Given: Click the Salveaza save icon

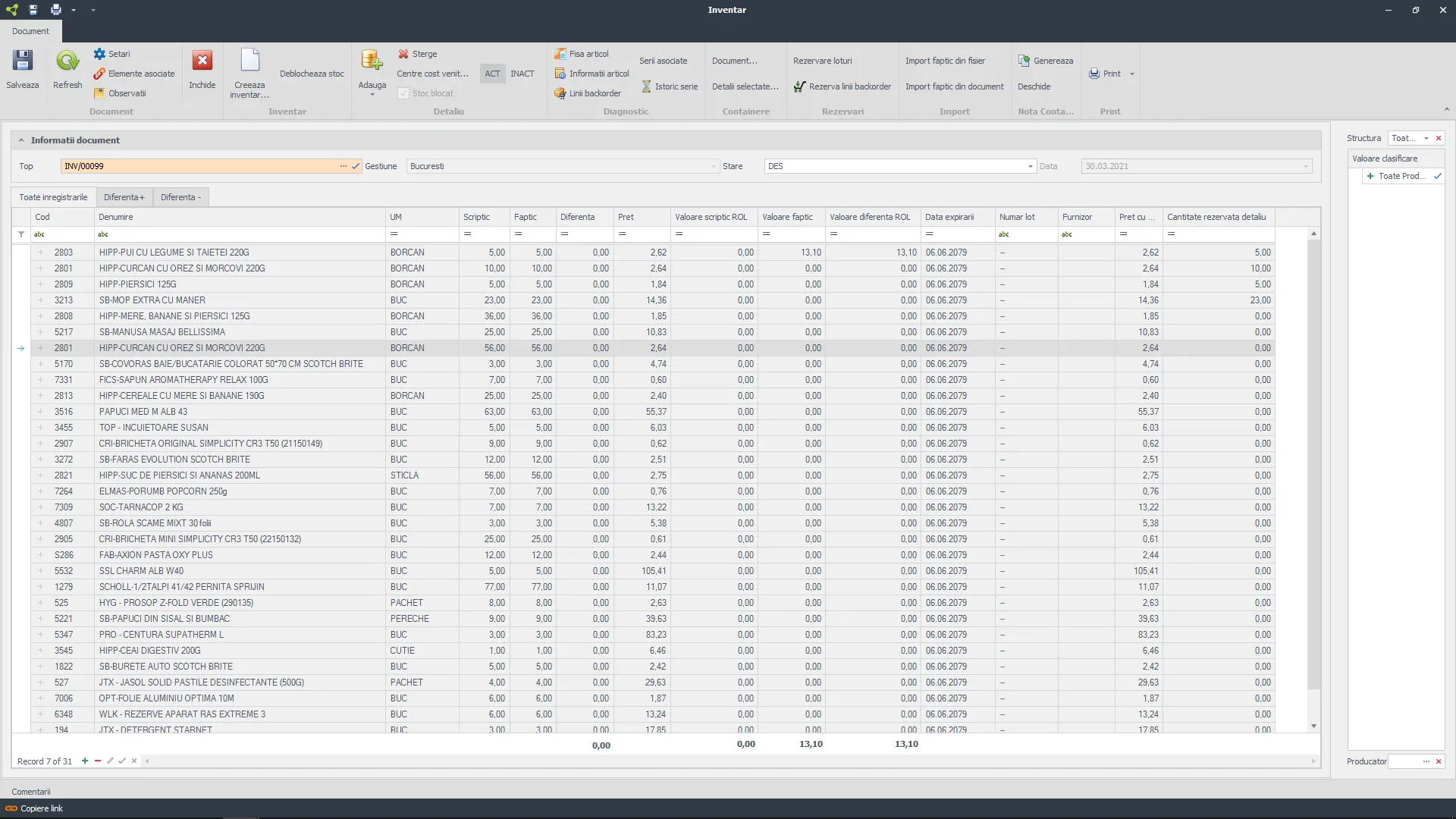Looking at the screenshot, I should tap(23, 61).
